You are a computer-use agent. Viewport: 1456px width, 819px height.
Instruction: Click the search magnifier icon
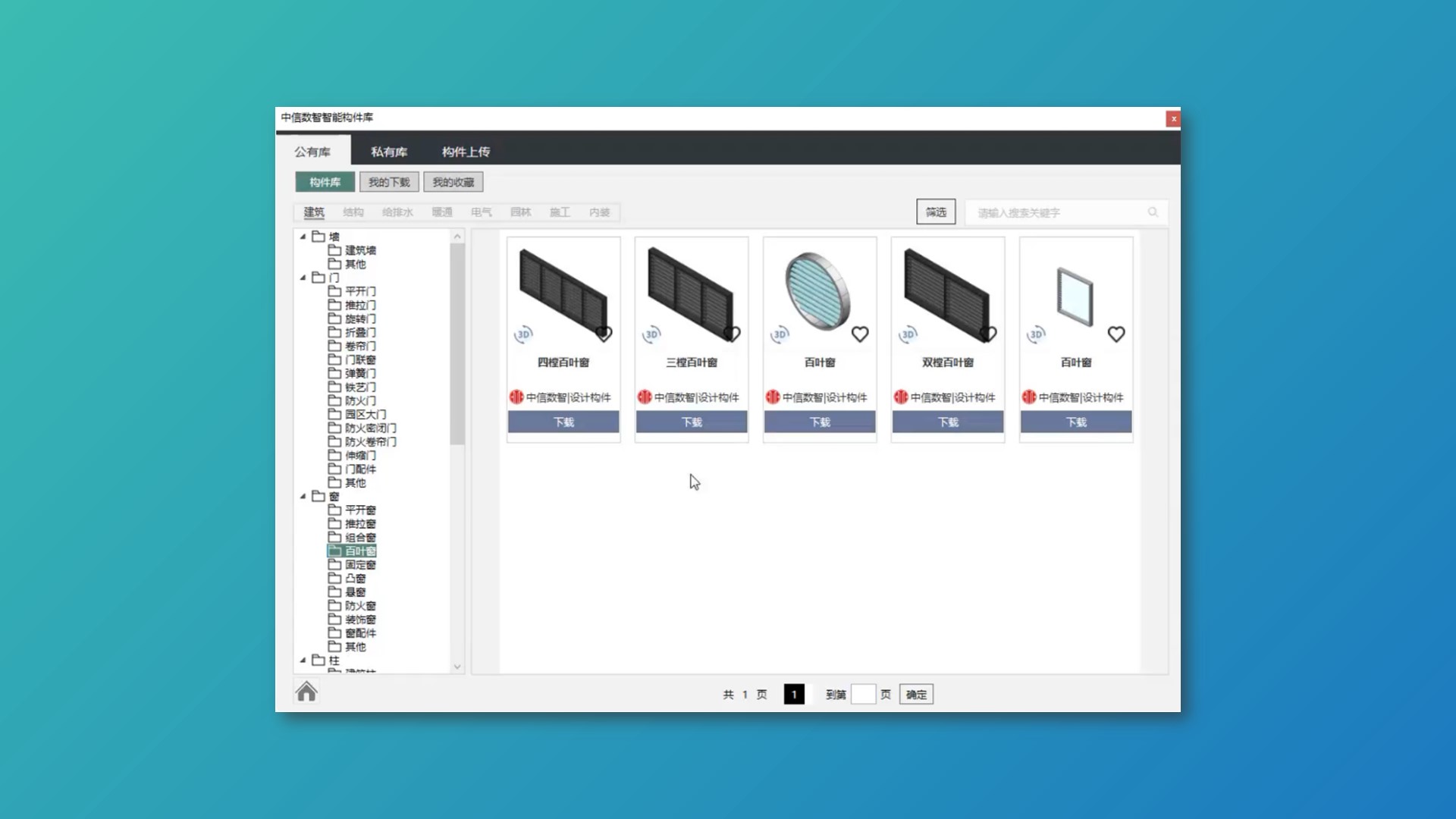coord(1153,212)
